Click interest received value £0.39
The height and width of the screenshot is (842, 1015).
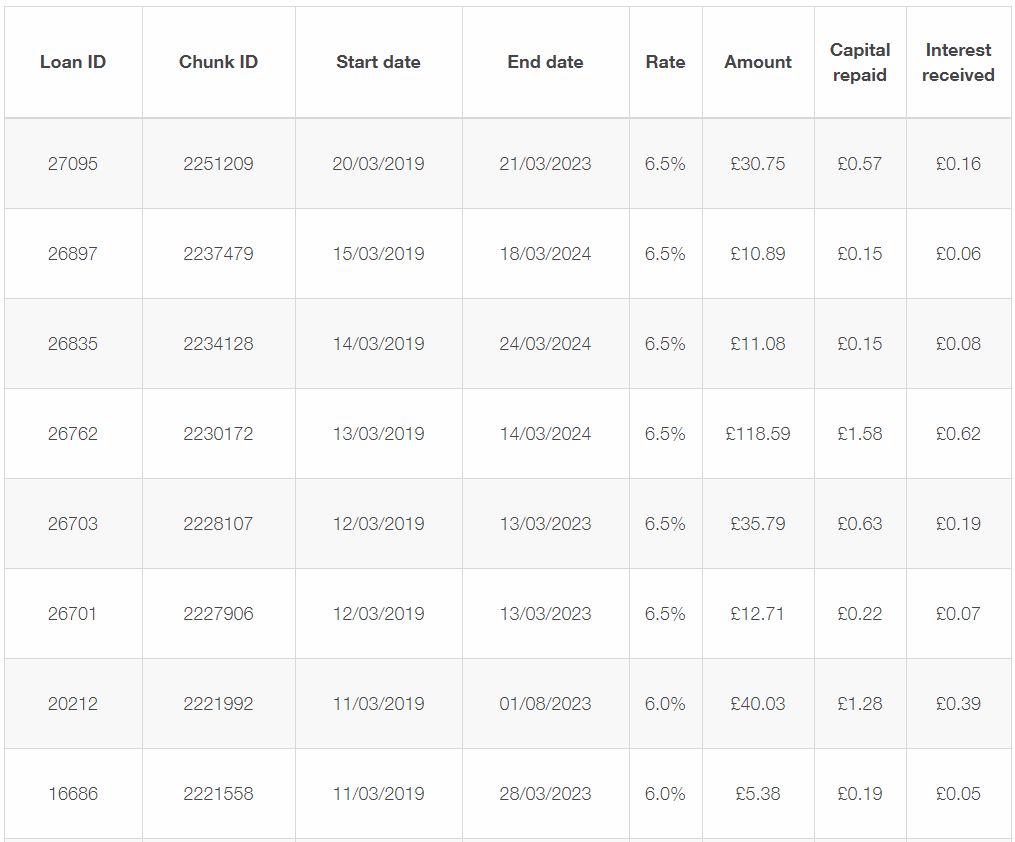pos(958,704)
